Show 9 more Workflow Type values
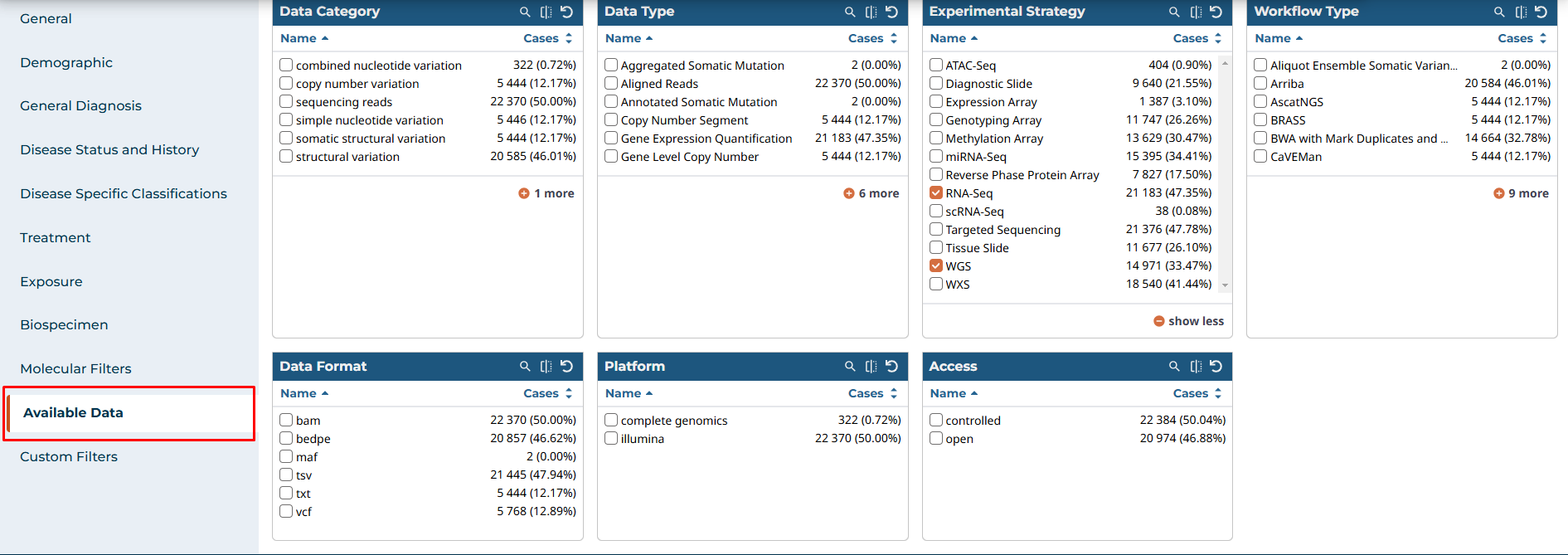 coord(1521,193)
